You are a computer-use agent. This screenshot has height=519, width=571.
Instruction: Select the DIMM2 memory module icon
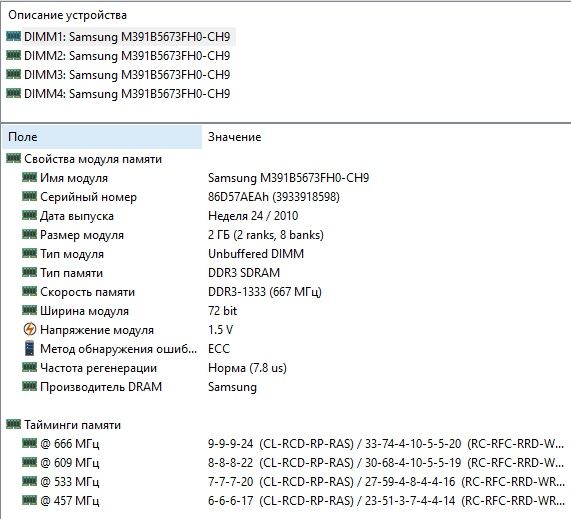[x=13, y=55]
